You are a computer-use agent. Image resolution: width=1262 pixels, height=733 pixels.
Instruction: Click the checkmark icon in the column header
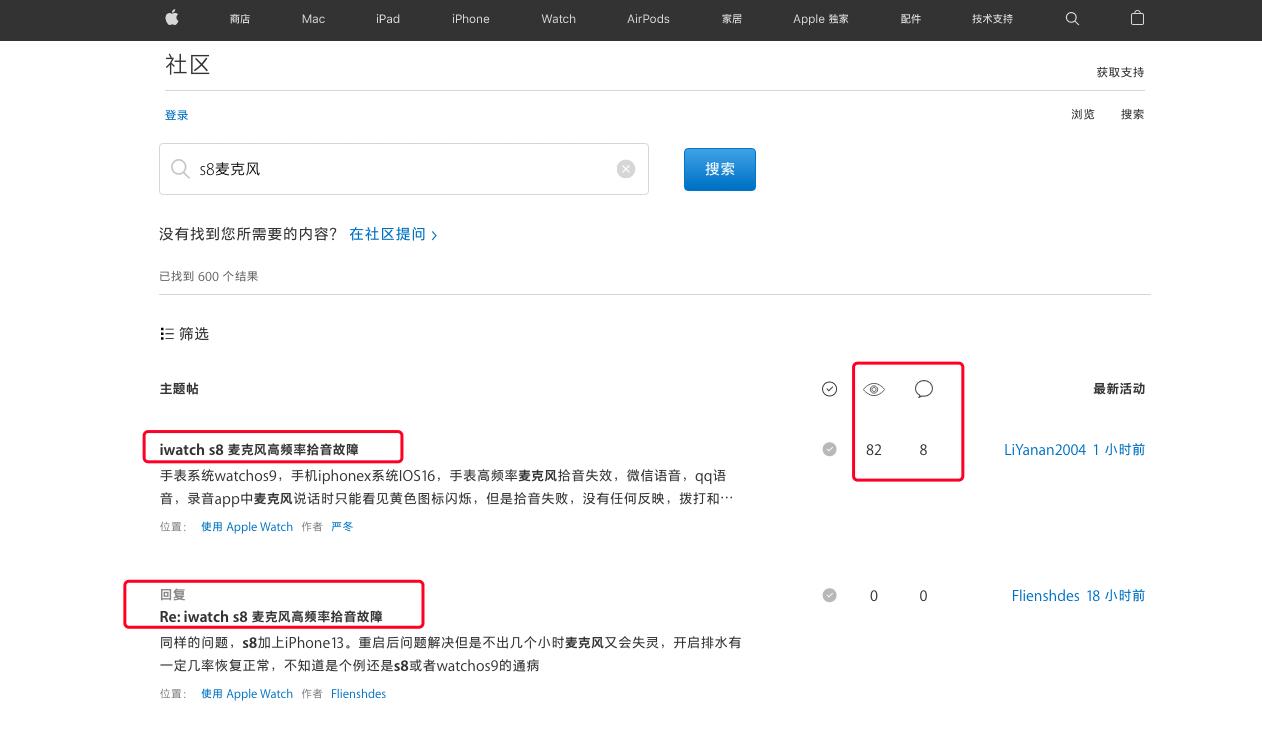pos(829,389)
